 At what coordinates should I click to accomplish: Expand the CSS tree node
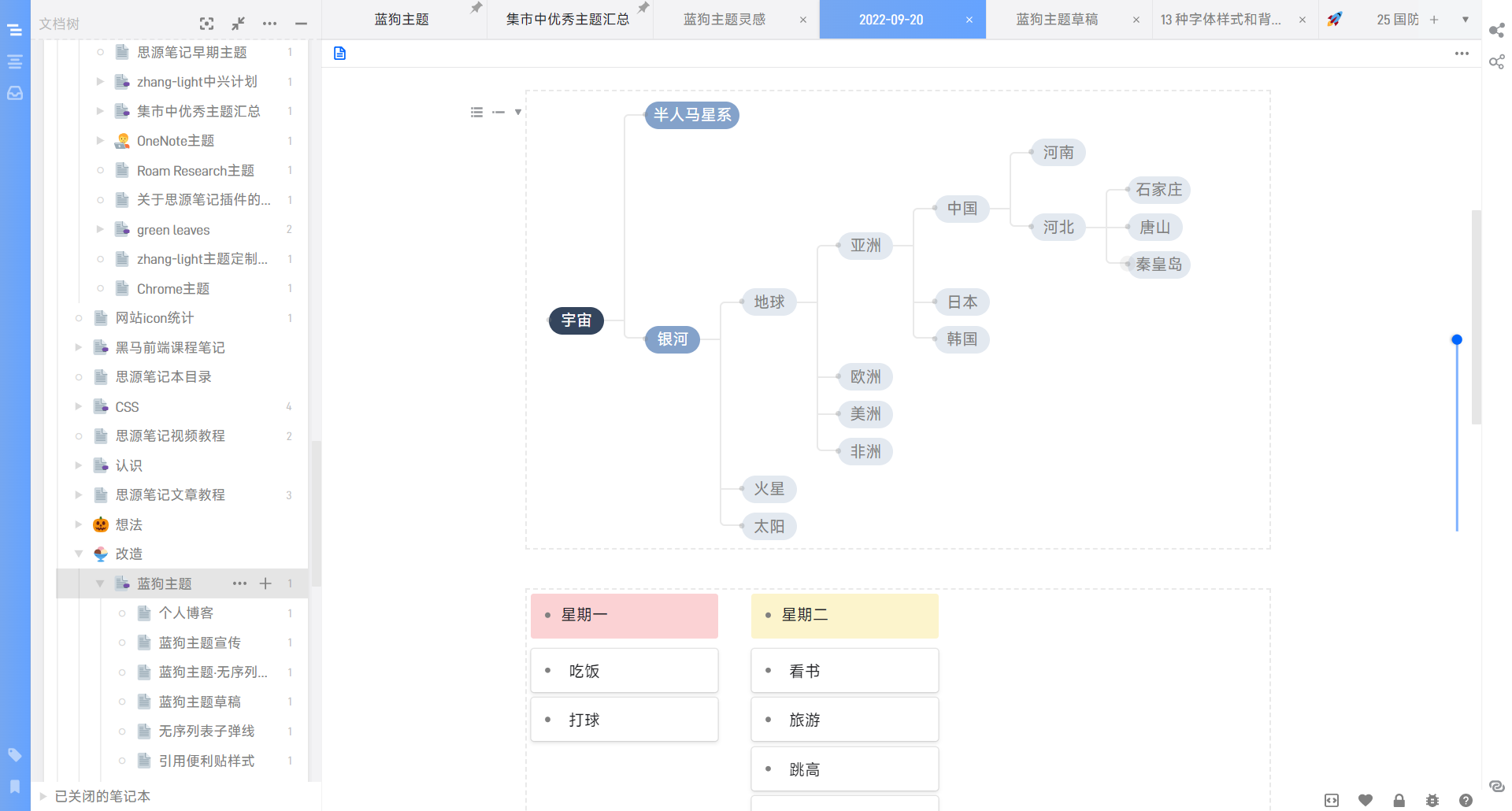click(78, 406)
